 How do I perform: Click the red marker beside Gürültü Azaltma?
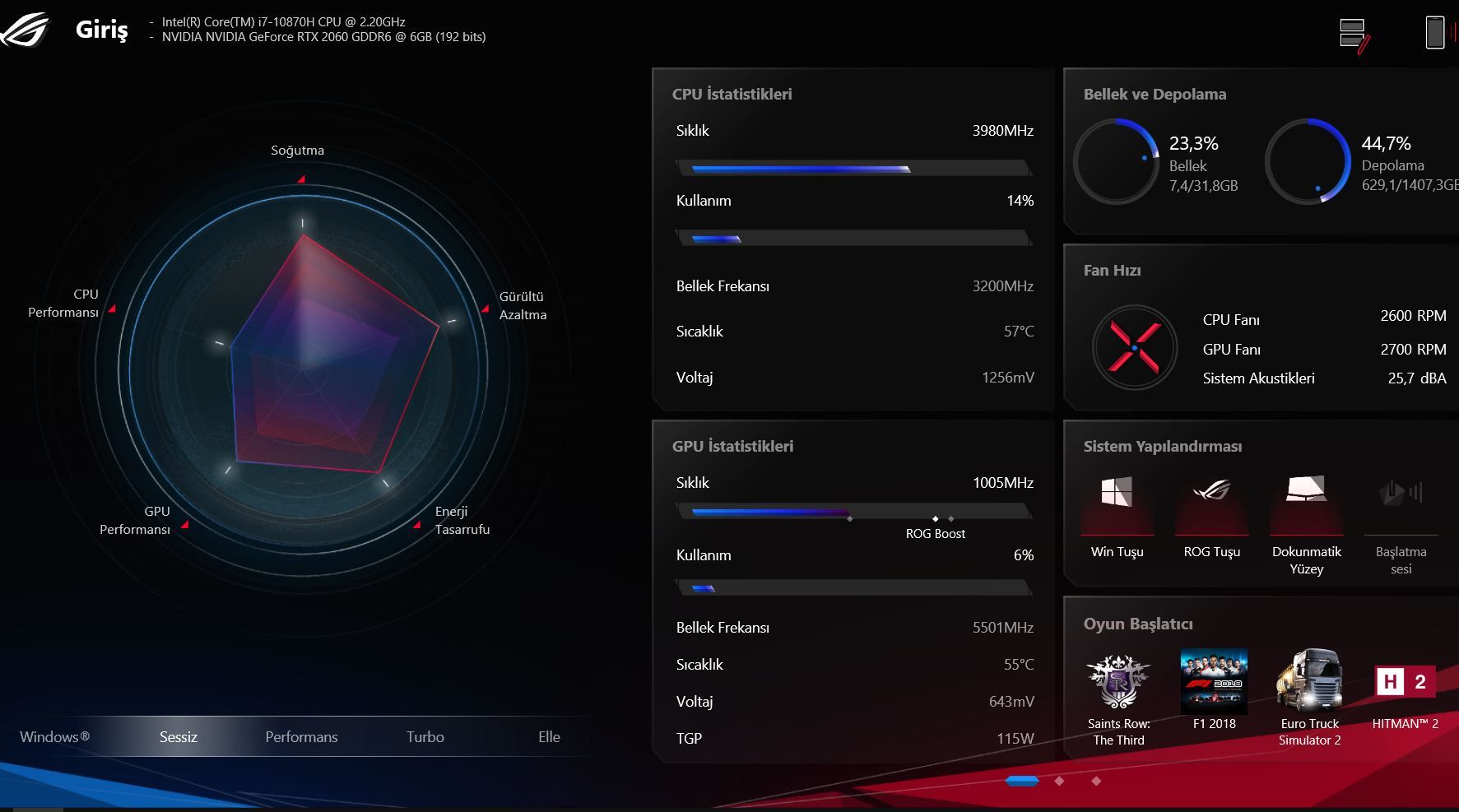point(485,309)
